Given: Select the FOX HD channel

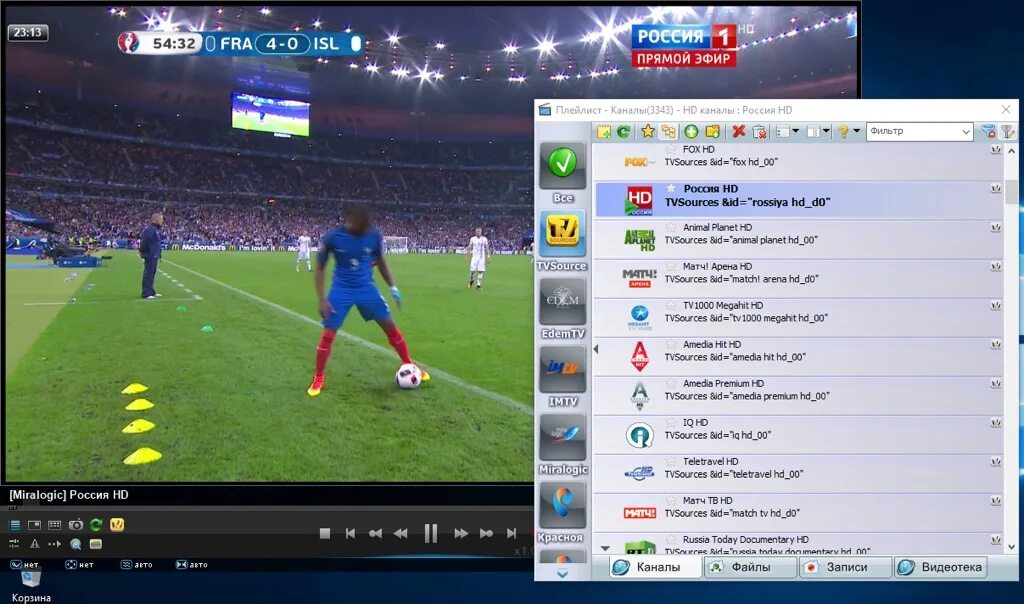Looking at the screenshot, I should [x=798, y=161].
